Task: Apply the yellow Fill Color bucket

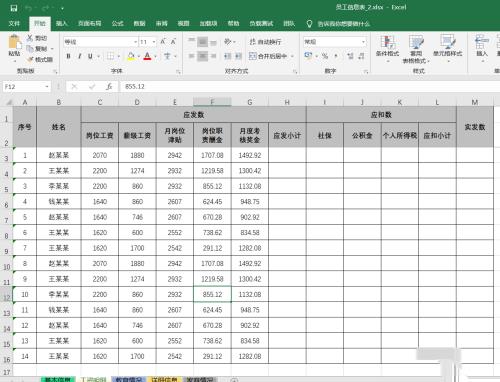Action: click(131, 56)
